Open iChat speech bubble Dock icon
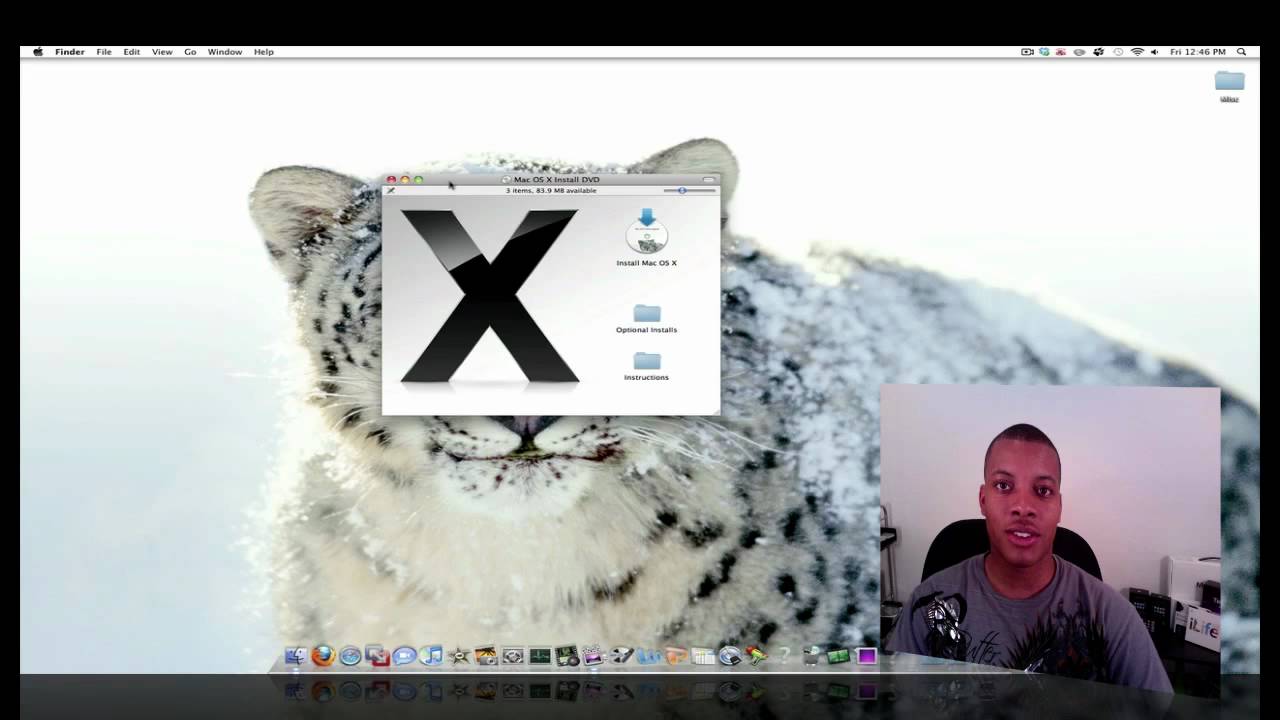1280x720 pixels. (404, 656)
